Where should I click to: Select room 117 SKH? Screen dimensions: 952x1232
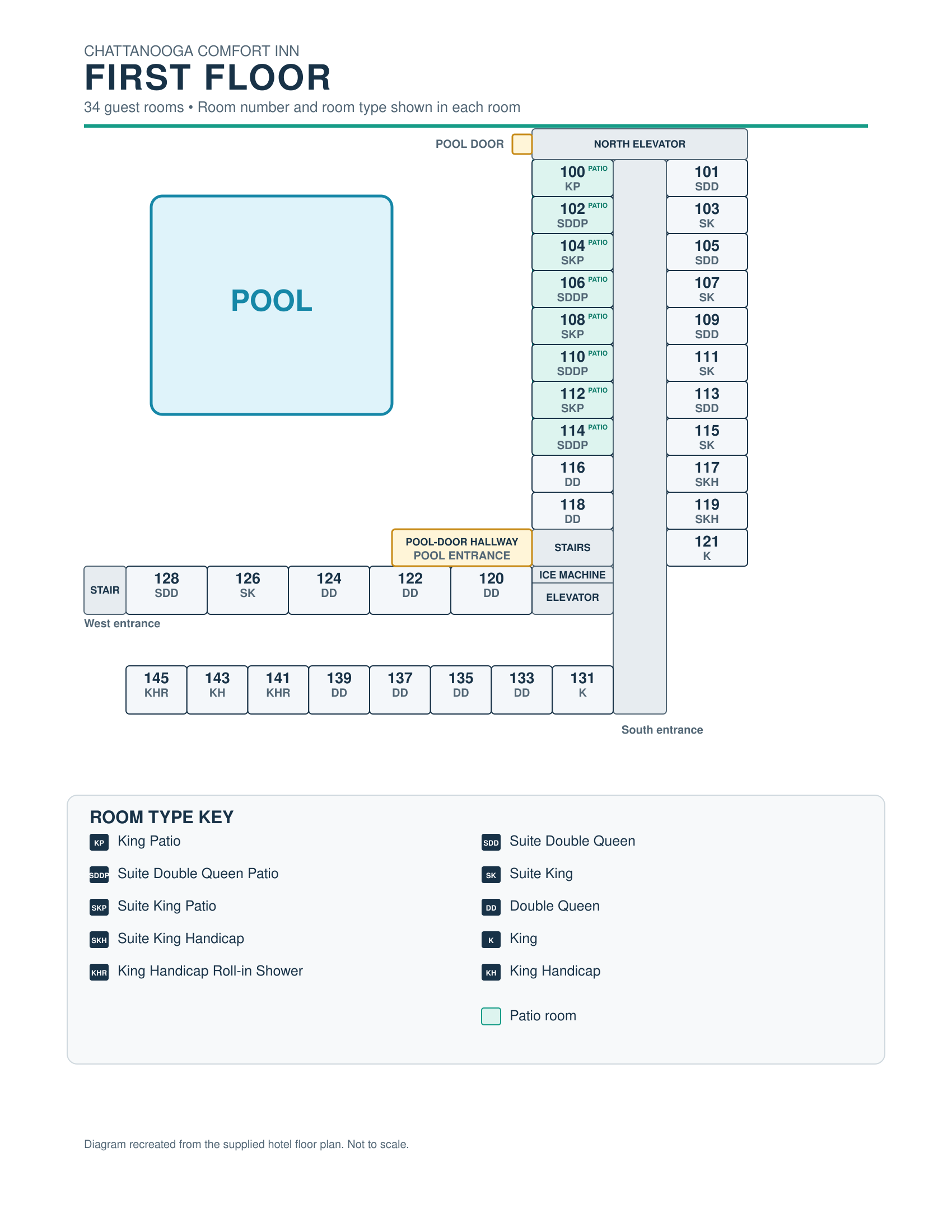pyautogui.click(x=707, y=474)
